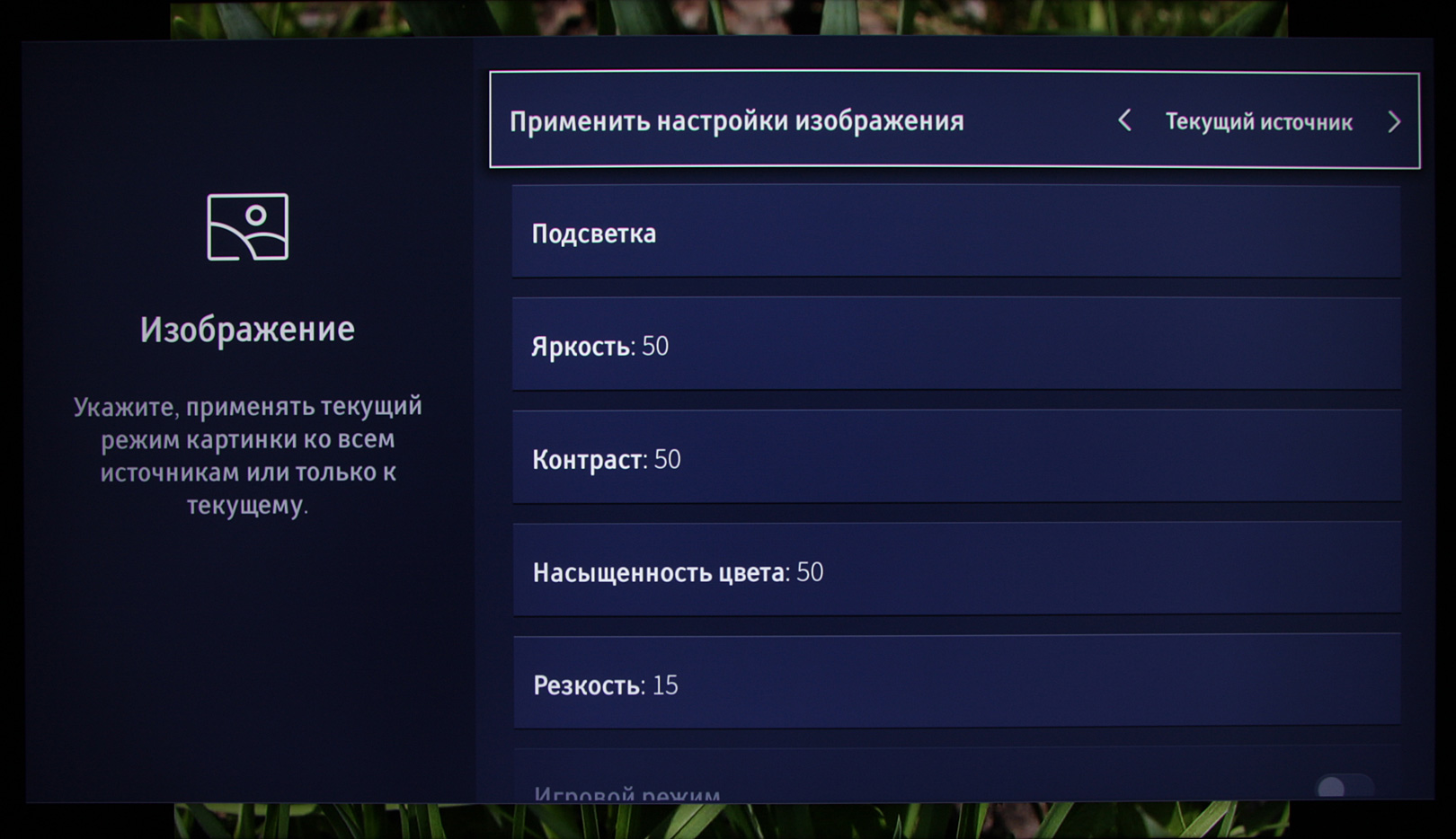Open the Контраст: 50 setting
1456x839 pixels.
coord(956,457)
